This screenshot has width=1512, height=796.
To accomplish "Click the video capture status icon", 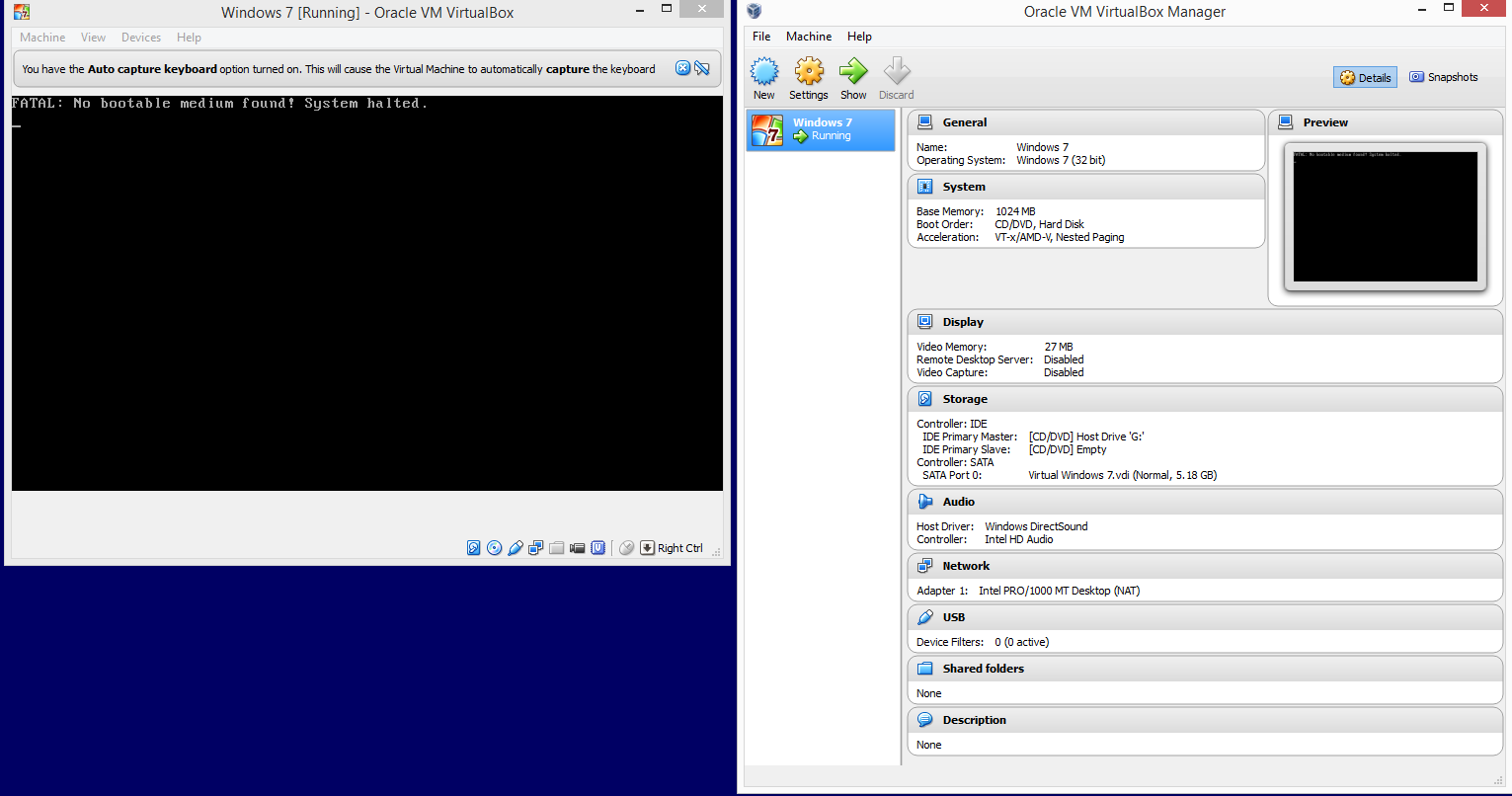I will tap(578, 547).
